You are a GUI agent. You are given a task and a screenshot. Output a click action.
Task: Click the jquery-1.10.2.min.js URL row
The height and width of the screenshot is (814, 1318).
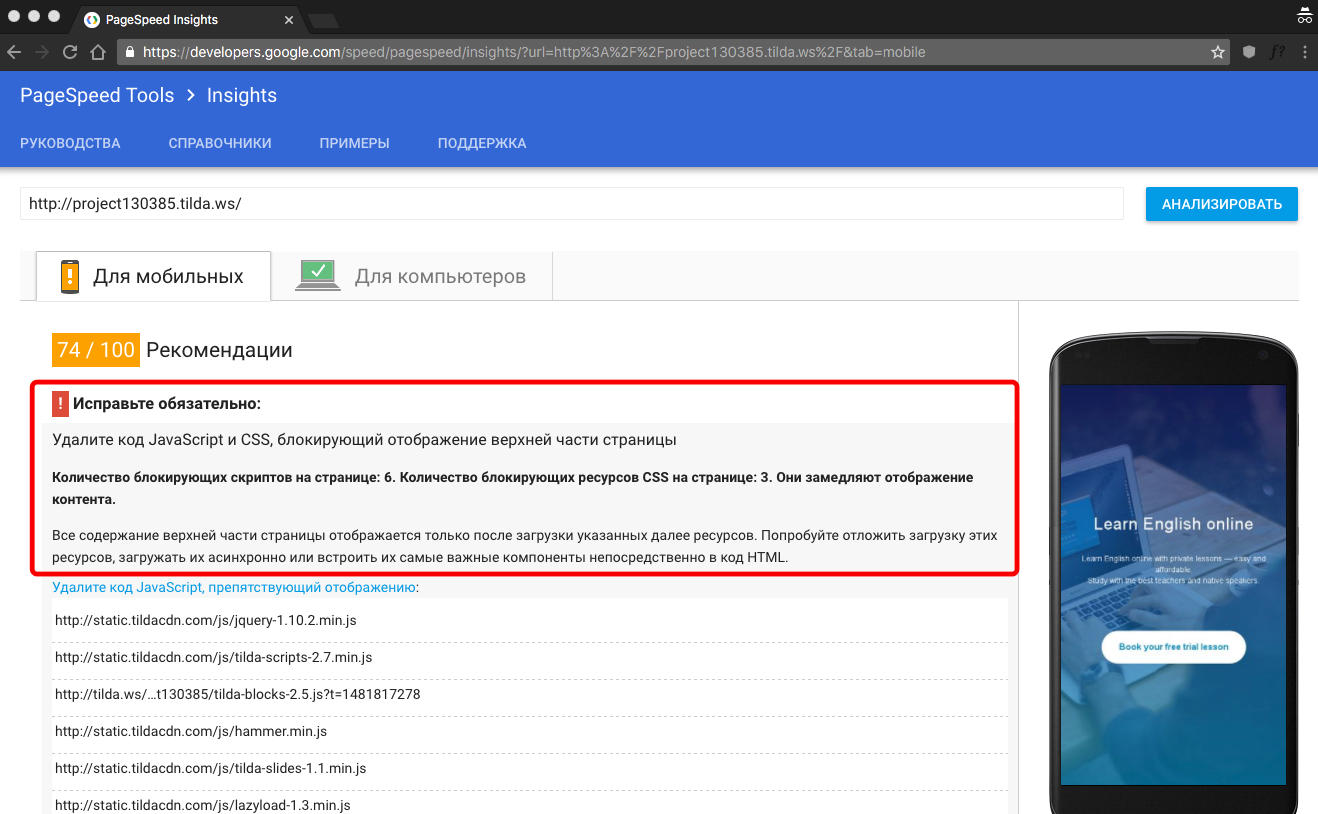[530, 620]
